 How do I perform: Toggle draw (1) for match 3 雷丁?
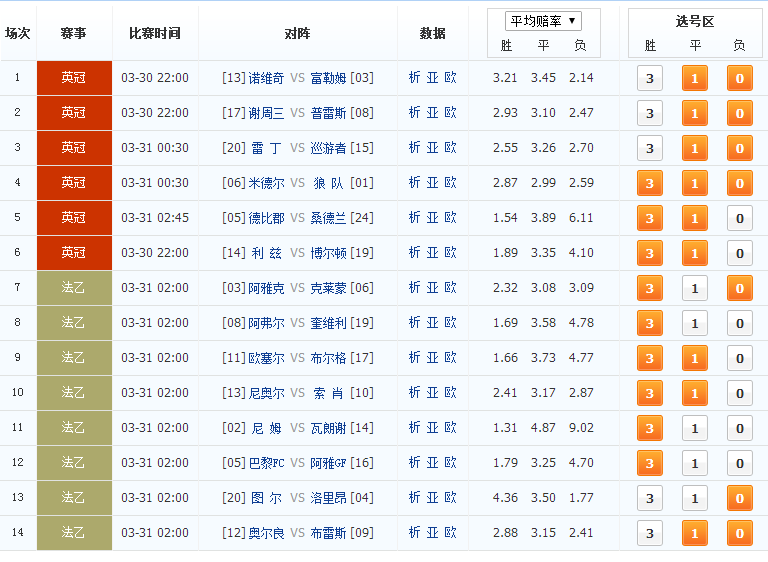pyautogui.click(x=695, y=148)
